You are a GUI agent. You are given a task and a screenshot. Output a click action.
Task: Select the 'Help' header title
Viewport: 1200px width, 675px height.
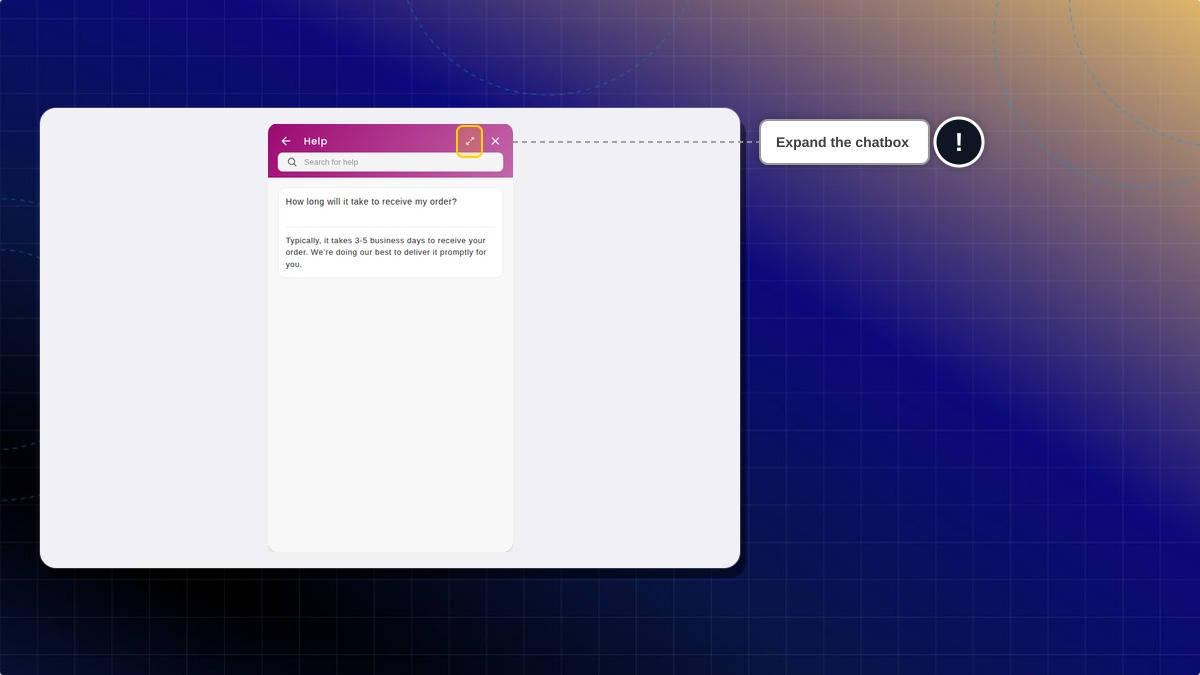(x=315, y=141)
